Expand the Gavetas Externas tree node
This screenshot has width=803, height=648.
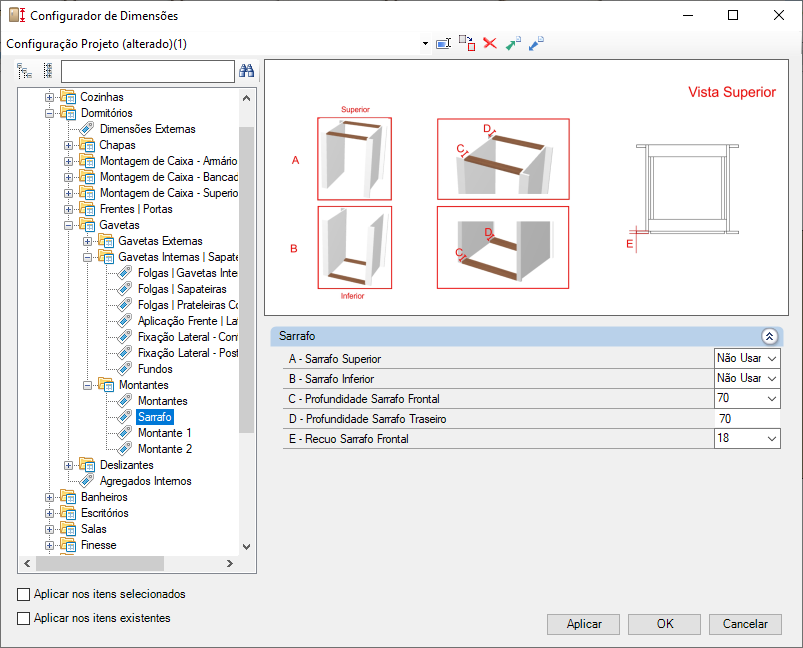(x=87, y=241)
